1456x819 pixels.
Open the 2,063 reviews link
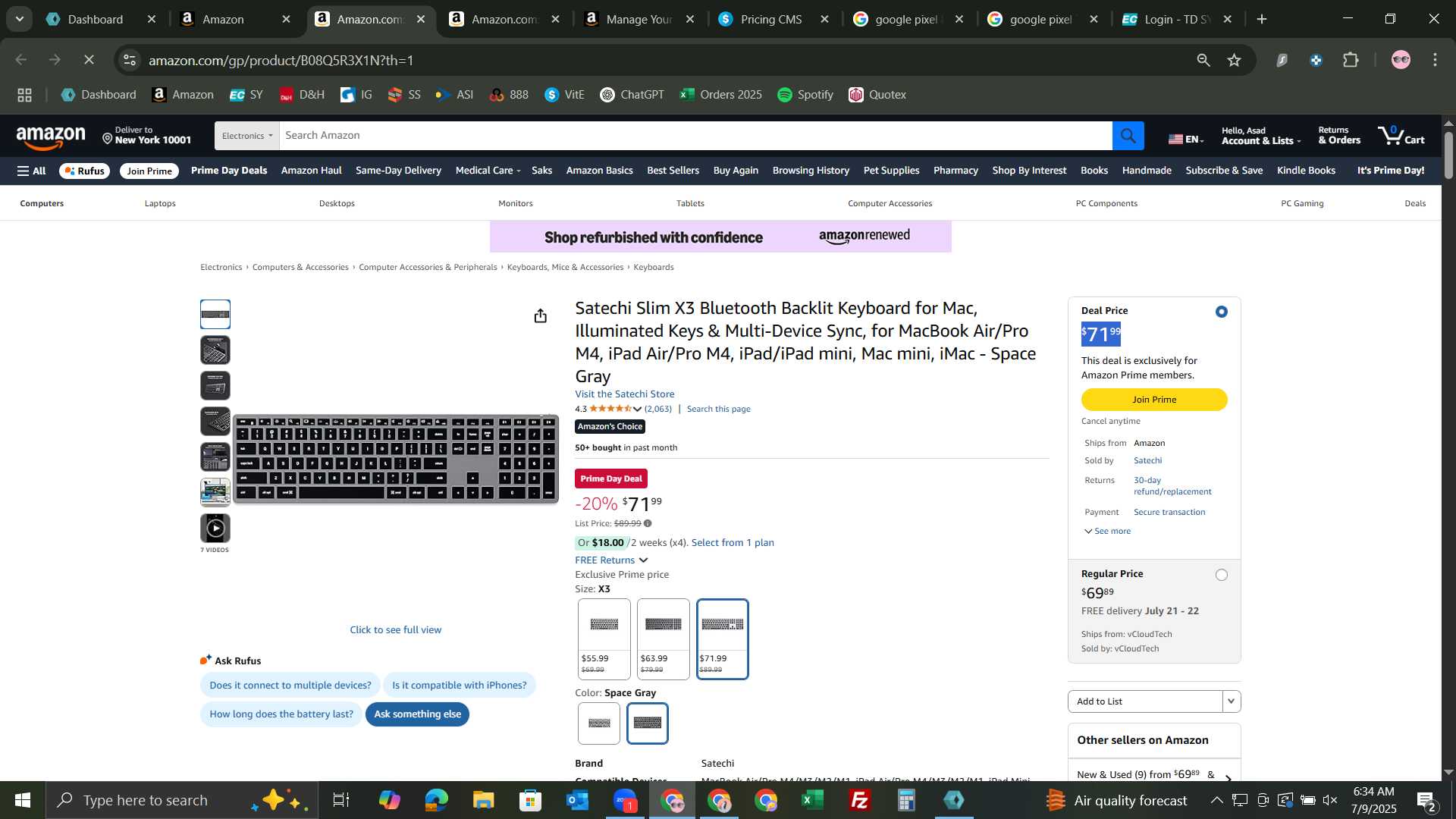click(658, 409)
